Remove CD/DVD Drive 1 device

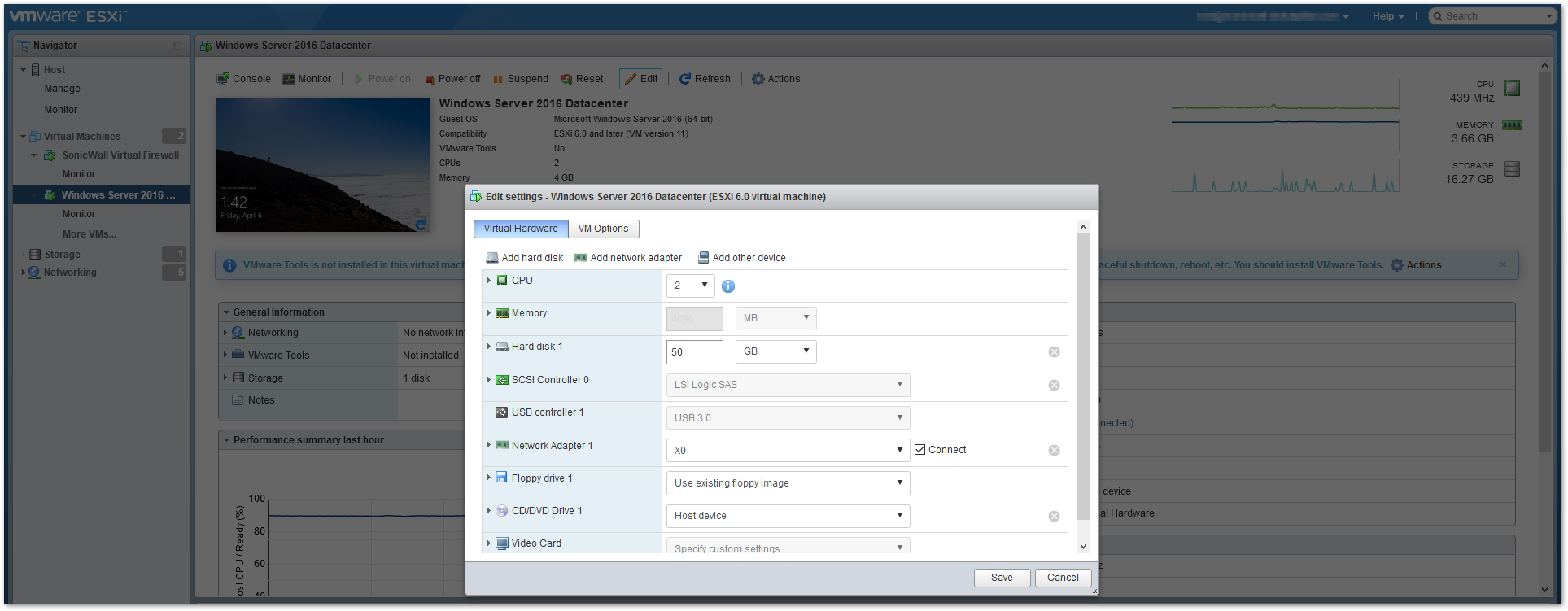pos(1054,517)
